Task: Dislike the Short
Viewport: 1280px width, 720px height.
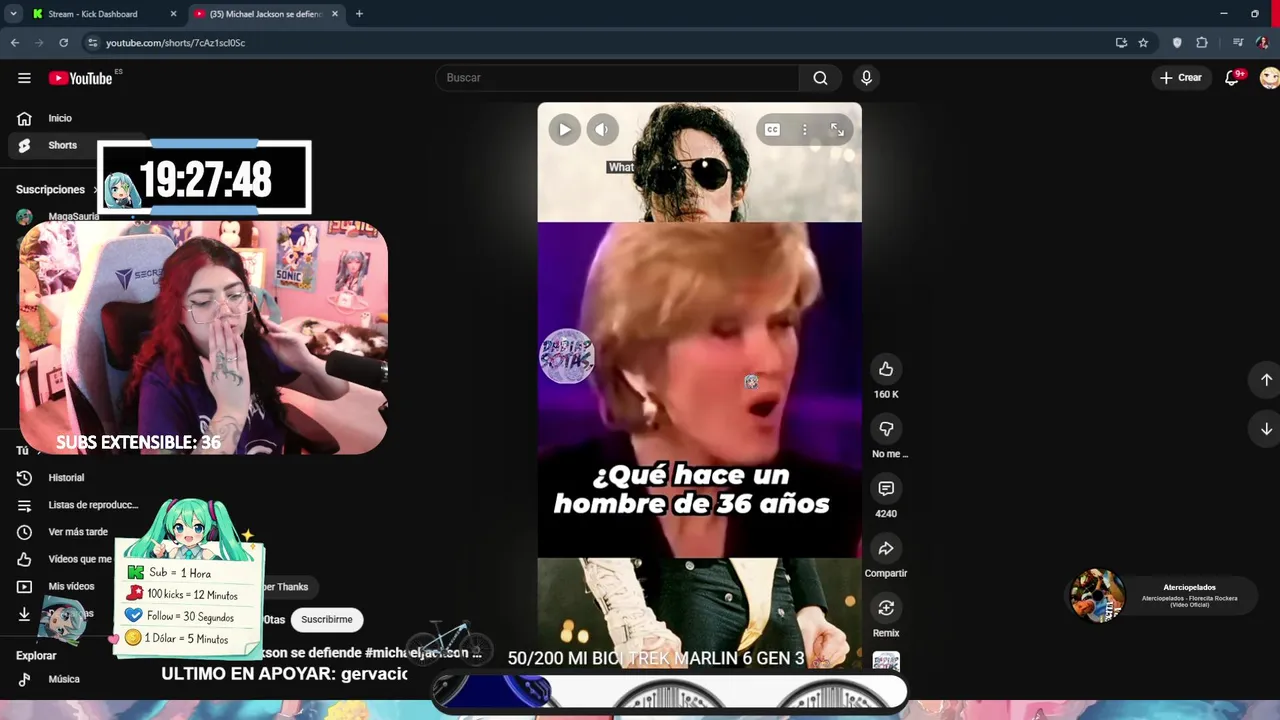Action: [886, 429]
